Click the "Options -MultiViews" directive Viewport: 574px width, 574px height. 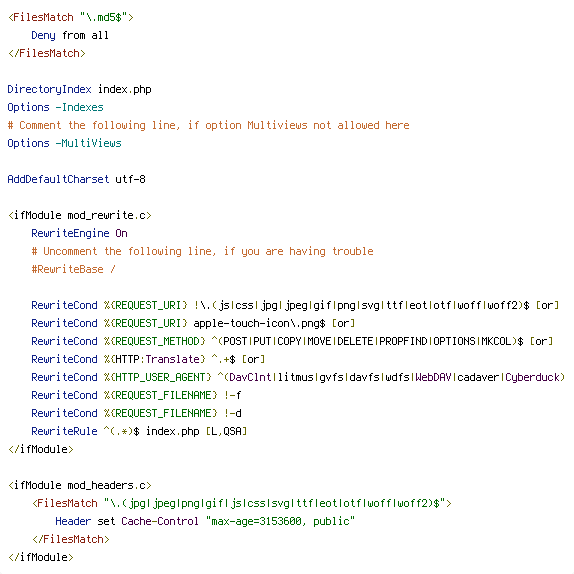click(x=64, y=143)
